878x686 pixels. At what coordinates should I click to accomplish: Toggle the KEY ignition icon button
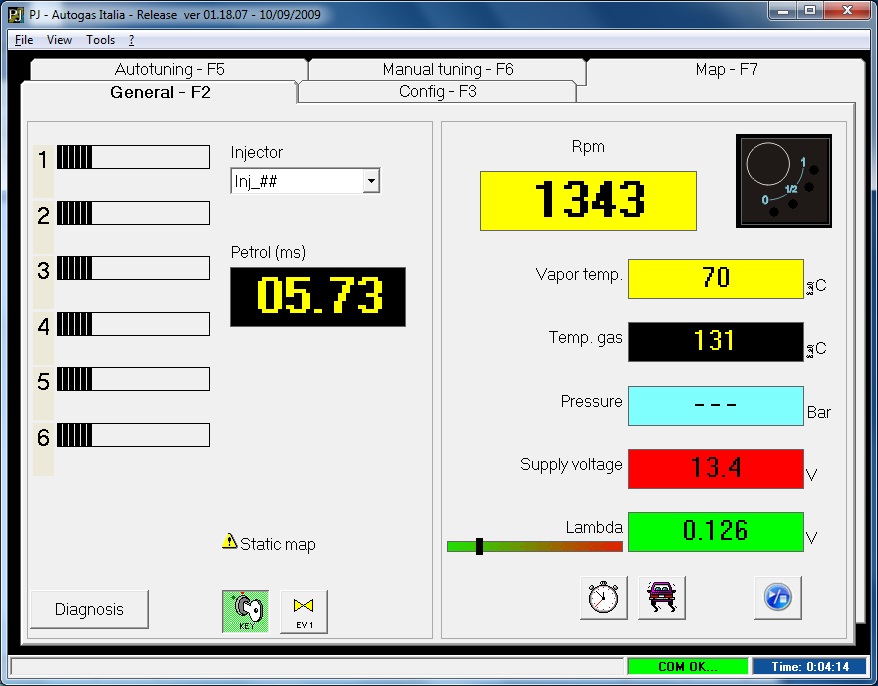point(245,611)
